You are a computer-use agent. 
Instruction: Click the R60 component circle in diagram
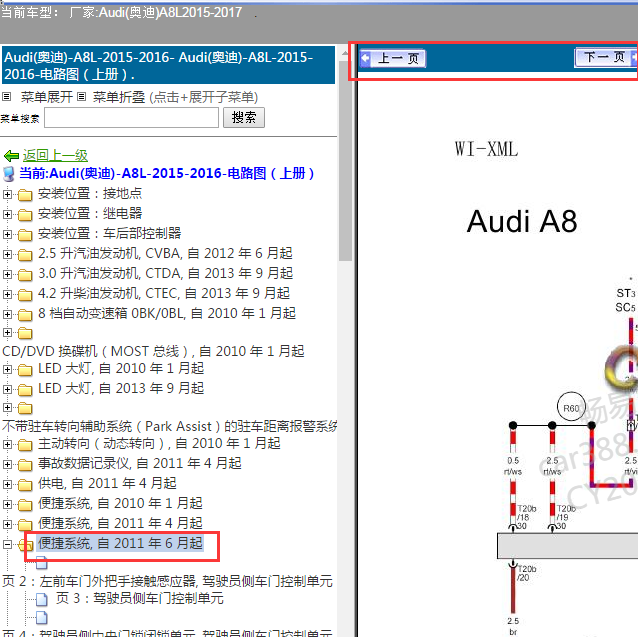[571, 407]
